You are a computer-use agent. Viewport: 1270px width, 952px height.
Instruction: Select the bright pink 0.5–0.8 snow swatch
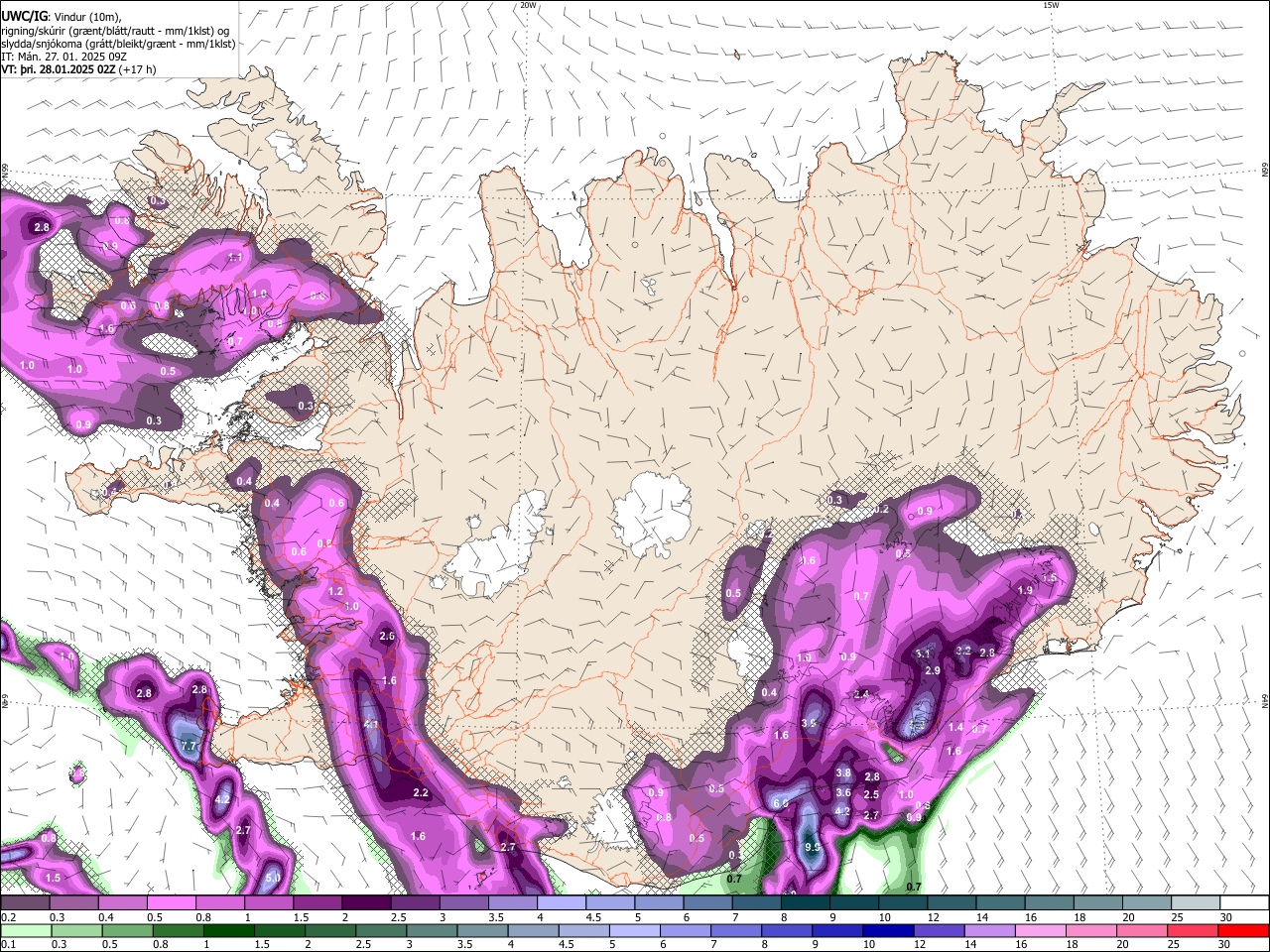click(x=171, y=903)
